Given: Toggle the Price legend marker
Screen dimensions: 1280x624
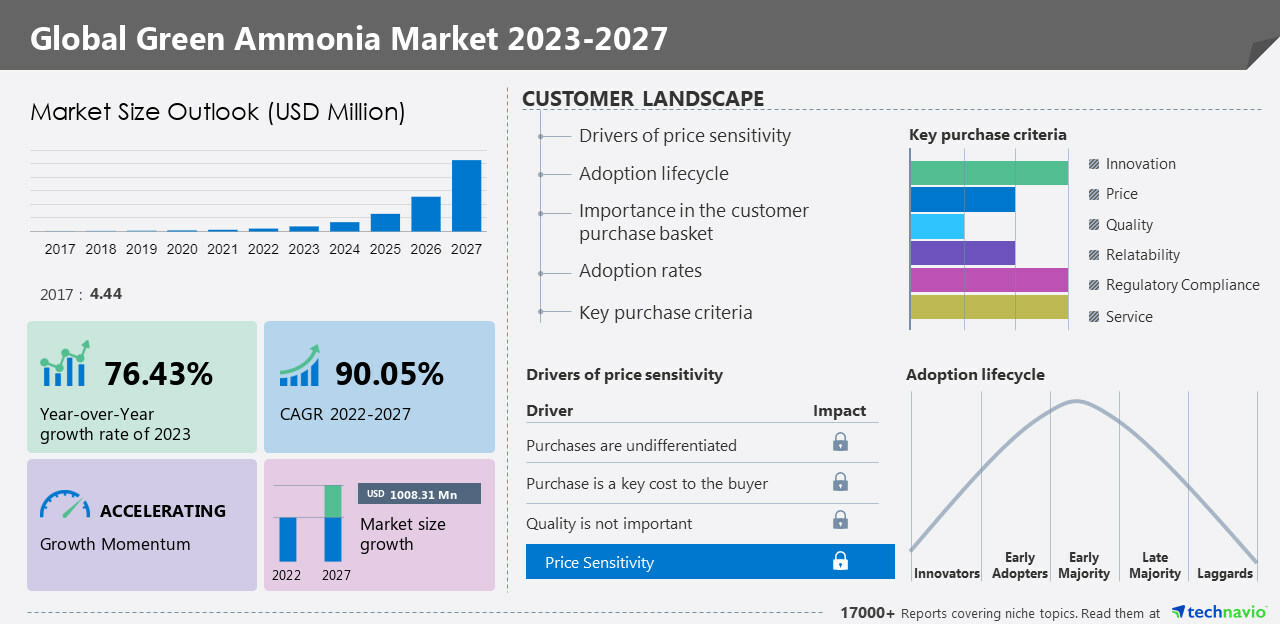Looking at the screenshot, I should [1094, 194].
